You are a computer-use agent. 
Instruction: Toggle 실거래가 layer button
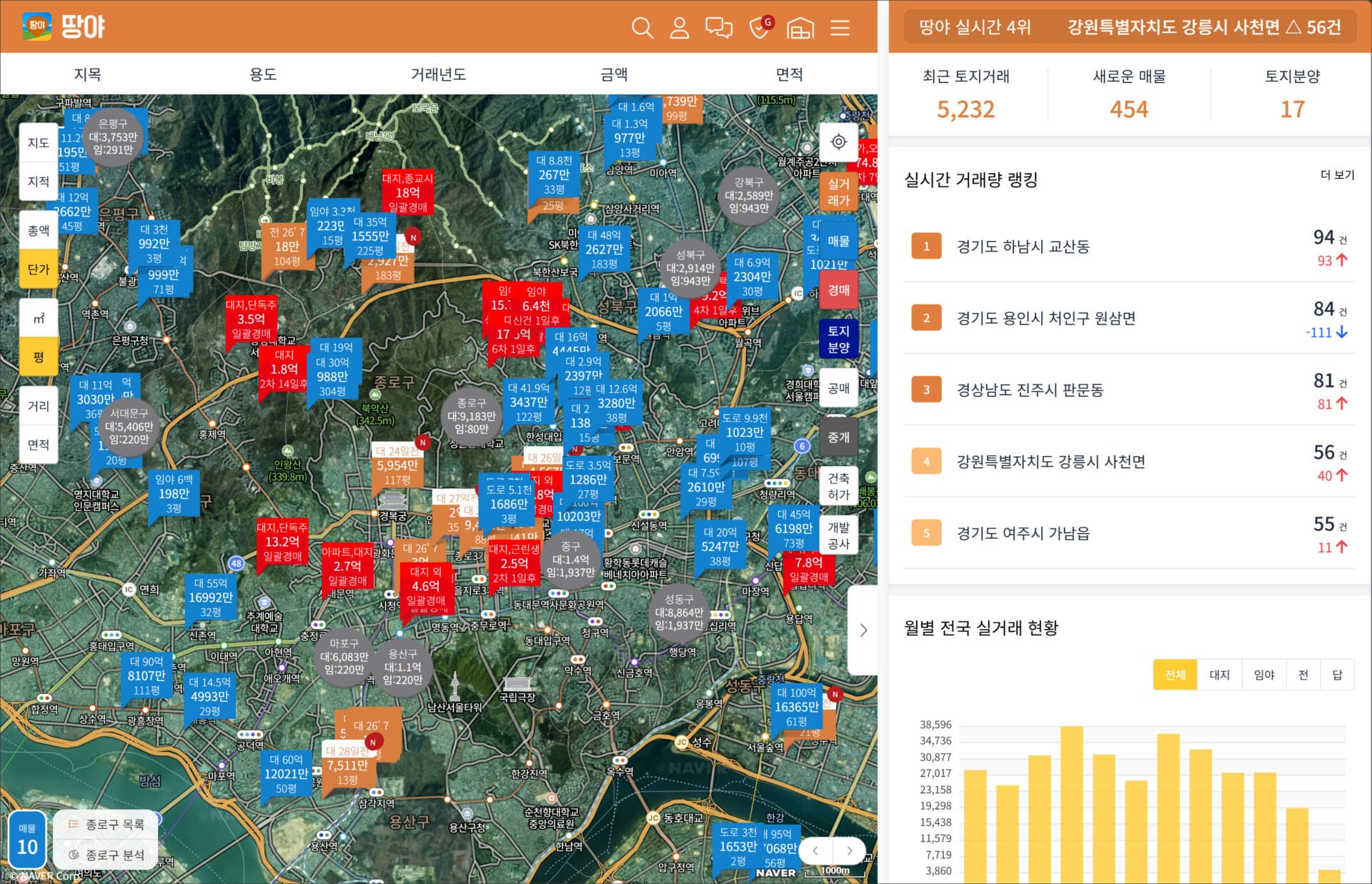tap(839, 192)
